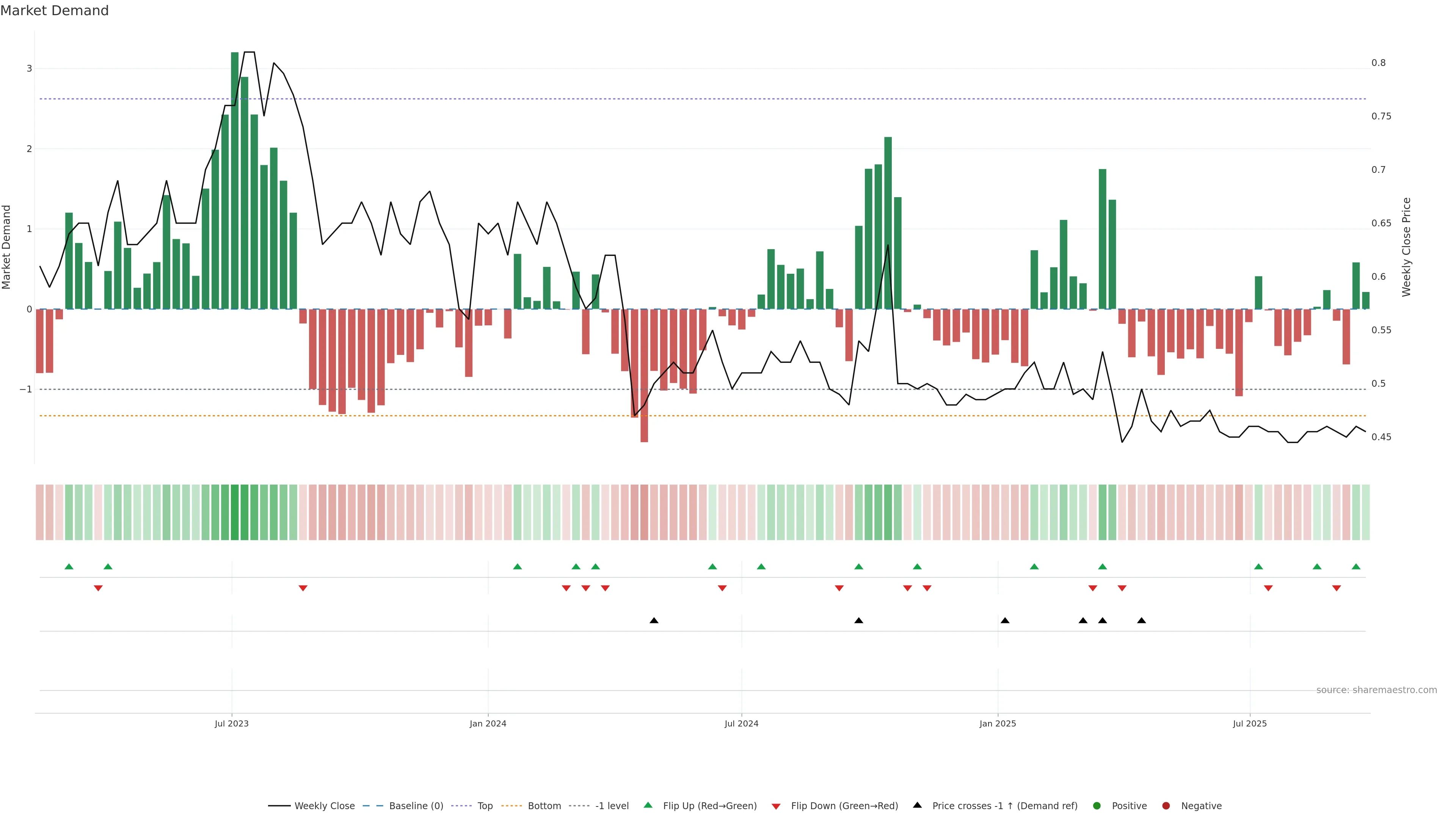Image resolution: width=1456 pixels, height=819 pixels.
Task: Click the Jan 2025 x-axis label
Action: point(998,723)
